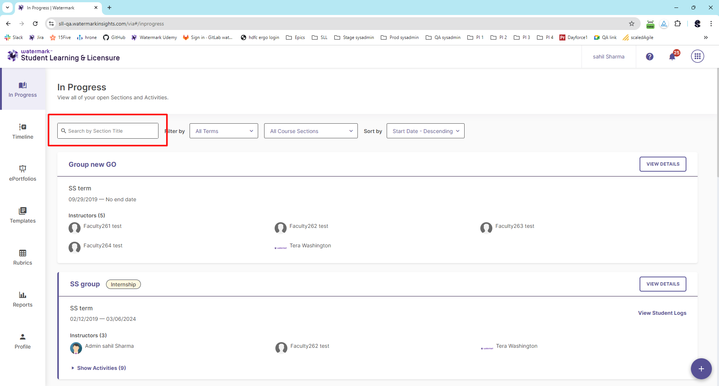Open the tab search dropdown arrow

click(x=7, y=7)
